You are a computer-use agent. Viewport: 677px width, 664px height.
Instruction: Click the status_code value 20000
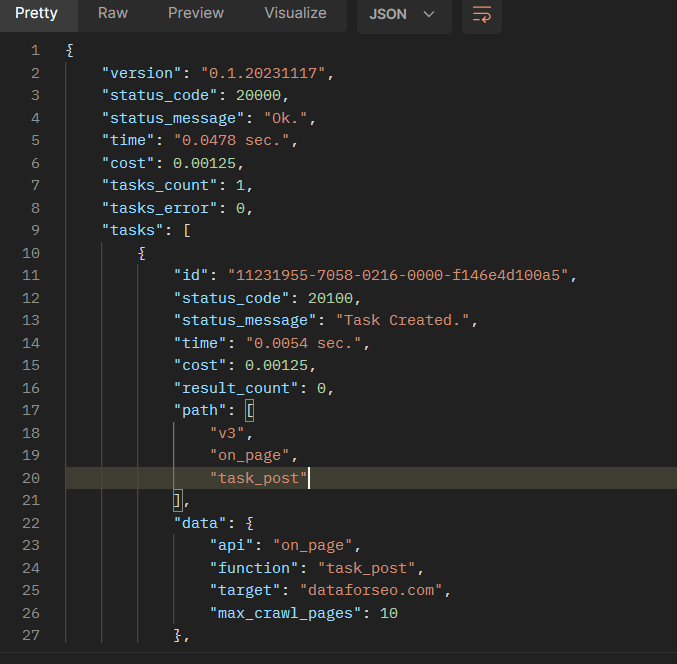point(264,95)
